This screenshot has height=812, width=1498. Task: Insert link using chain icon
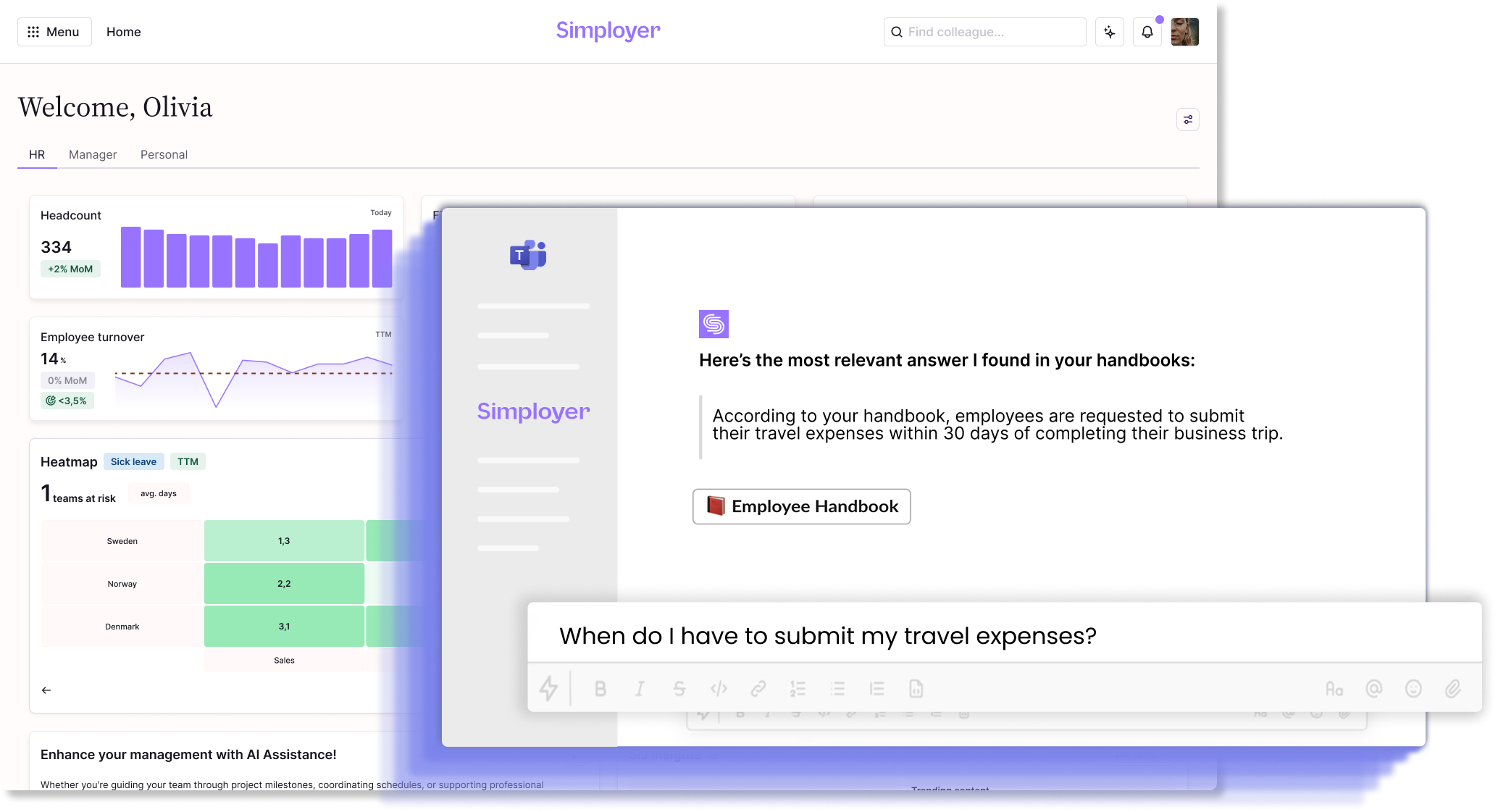758,689
